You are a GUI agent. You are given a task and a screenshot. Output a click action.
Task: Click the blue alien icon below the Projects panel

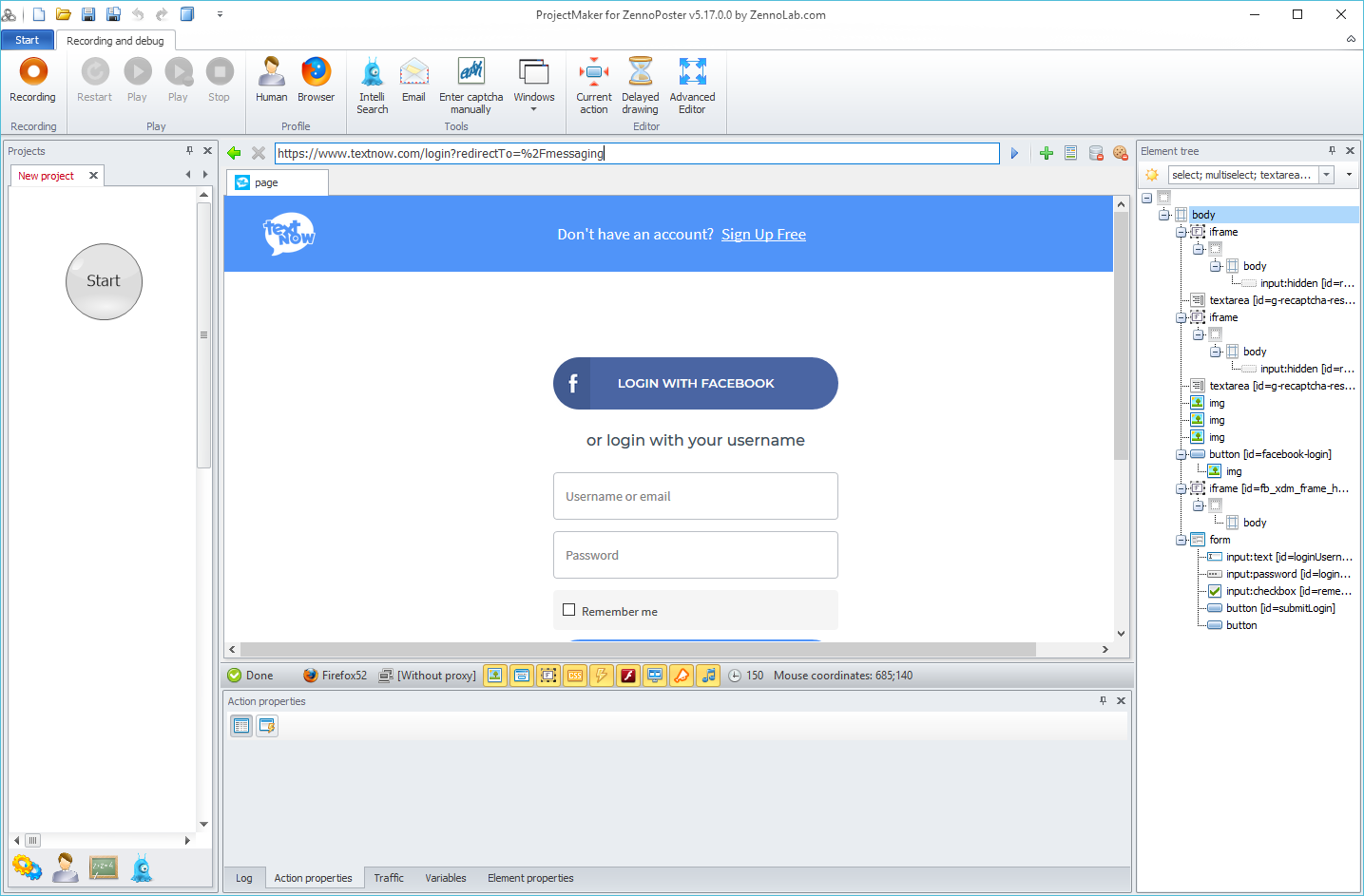point(142,867)
